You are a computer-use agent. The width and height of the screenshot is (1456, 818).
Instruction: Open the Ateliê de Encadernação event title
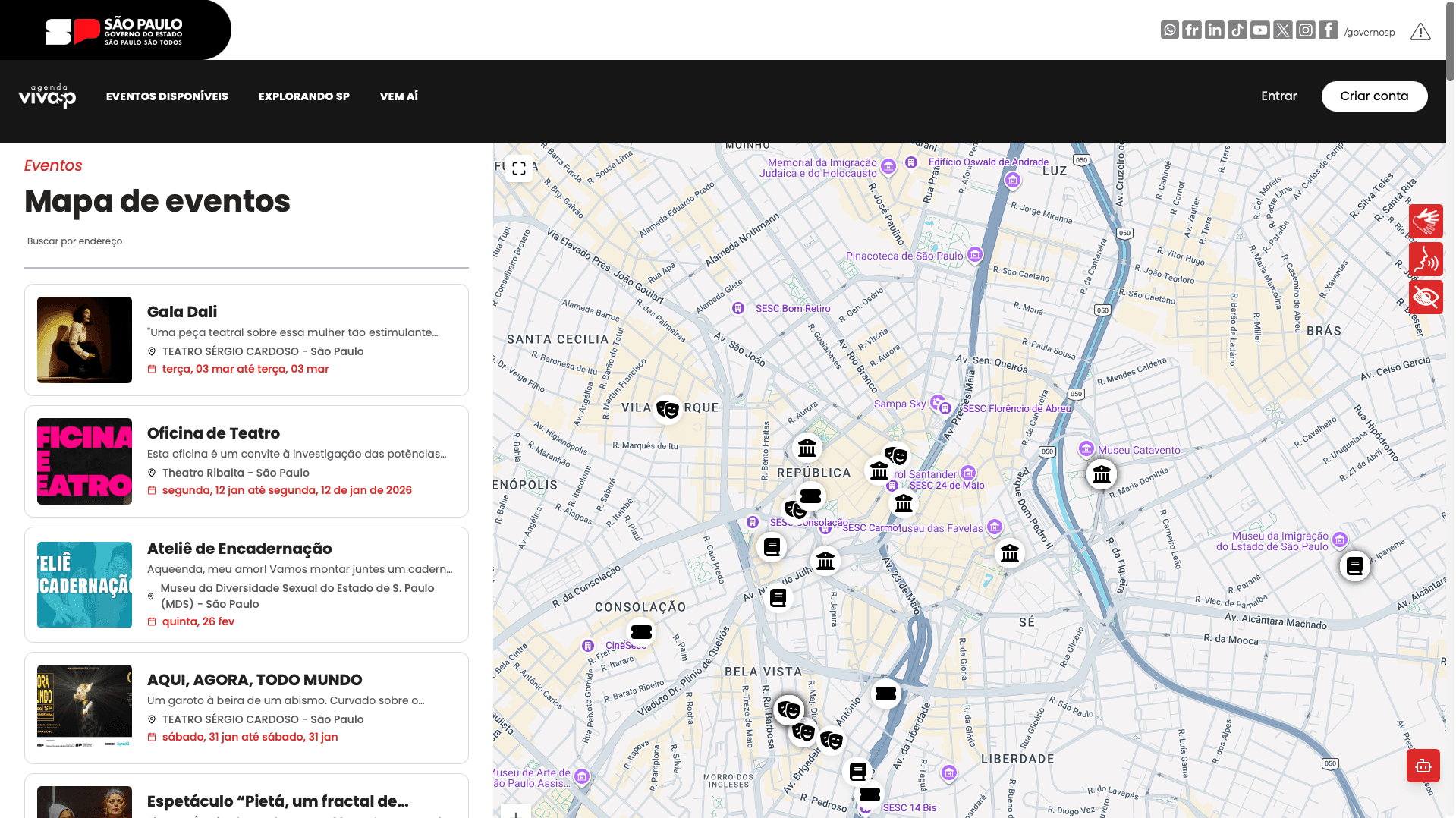point(240,549)
